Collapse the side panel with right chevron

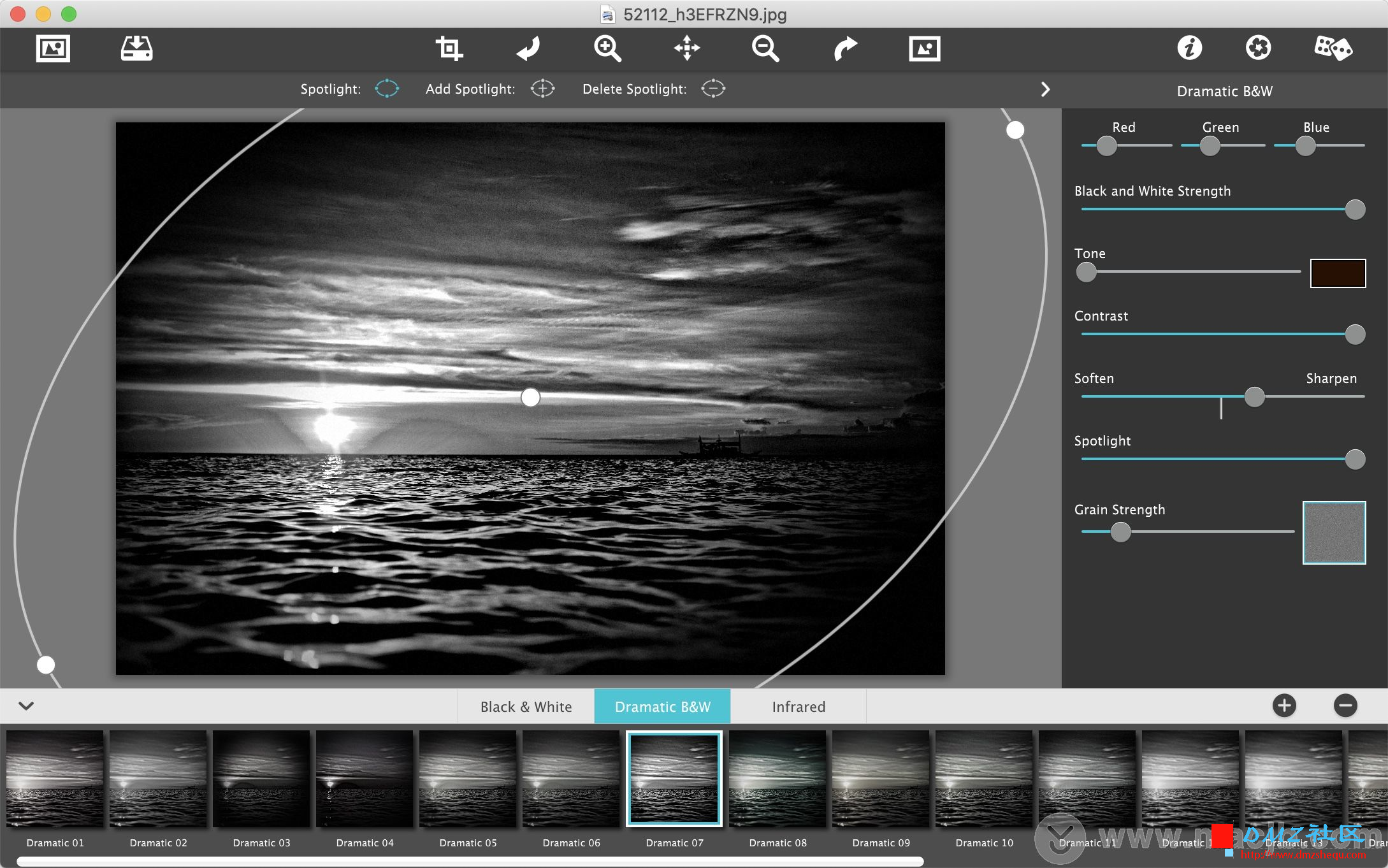[x=1045, y=89]
